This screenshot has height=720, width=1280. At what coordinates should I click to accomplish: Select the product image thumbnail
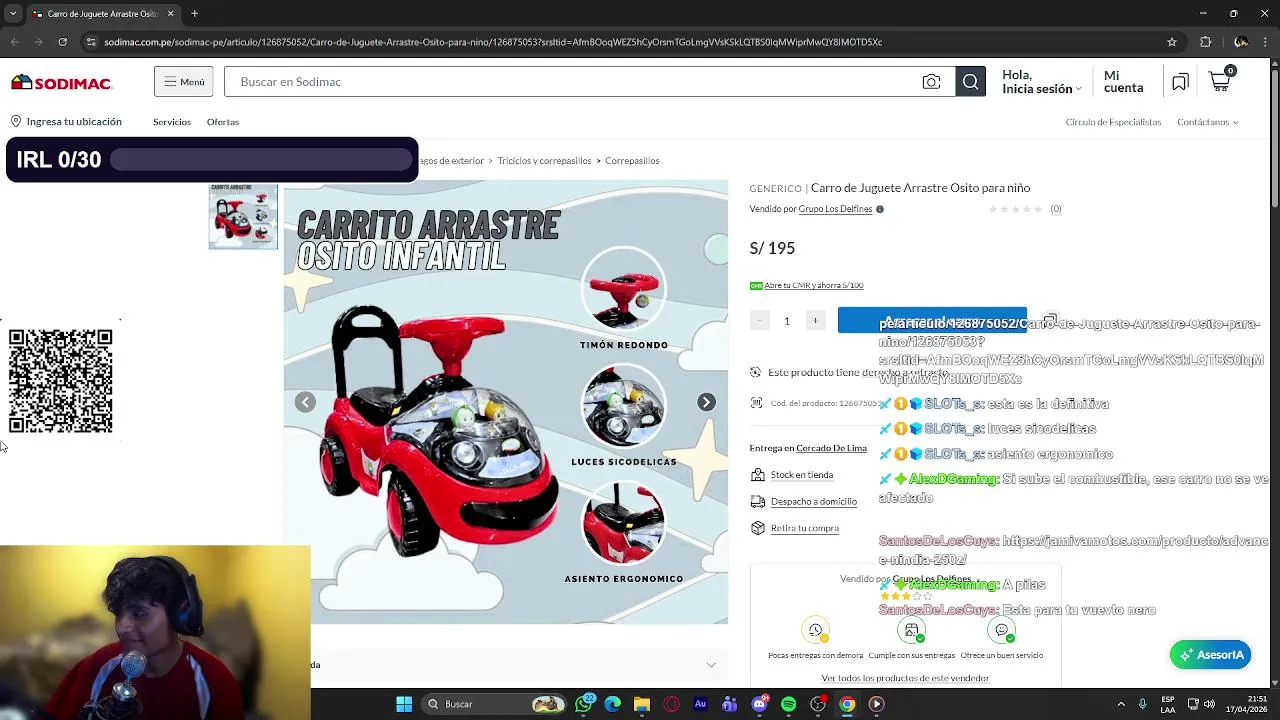(x=243, y=216)
